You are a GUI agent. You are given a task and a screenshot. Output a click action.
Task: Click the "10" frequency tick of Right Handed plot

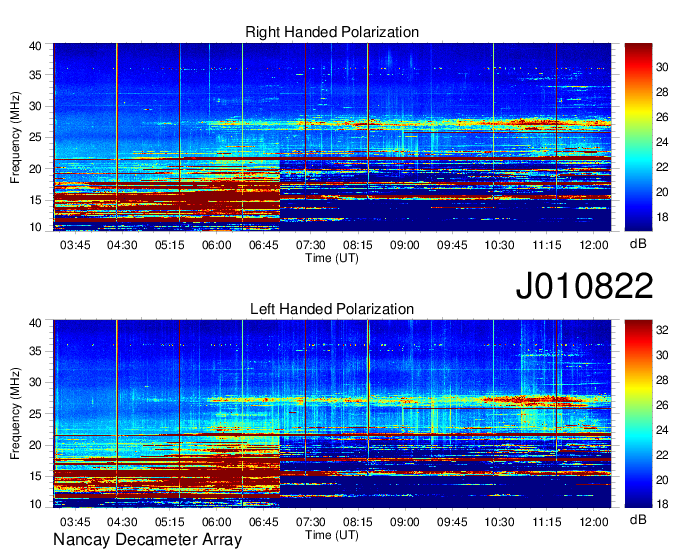coord(35,227)
